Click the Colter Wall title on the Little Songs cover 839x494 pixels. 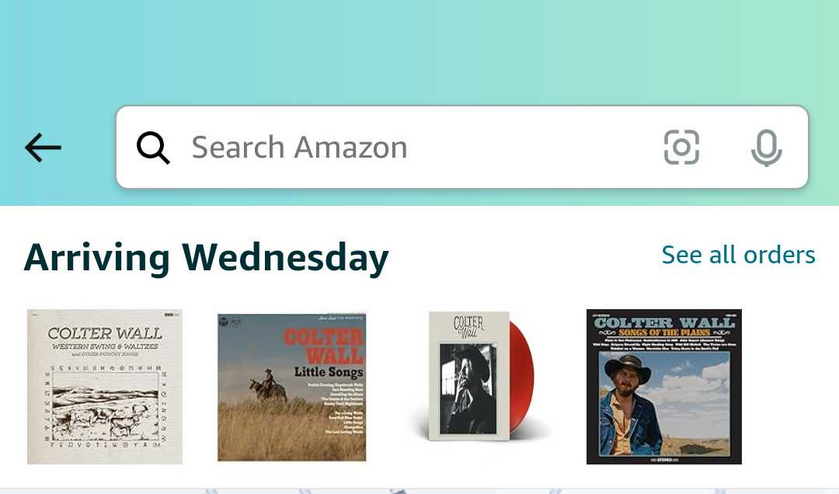pos(323,346)
